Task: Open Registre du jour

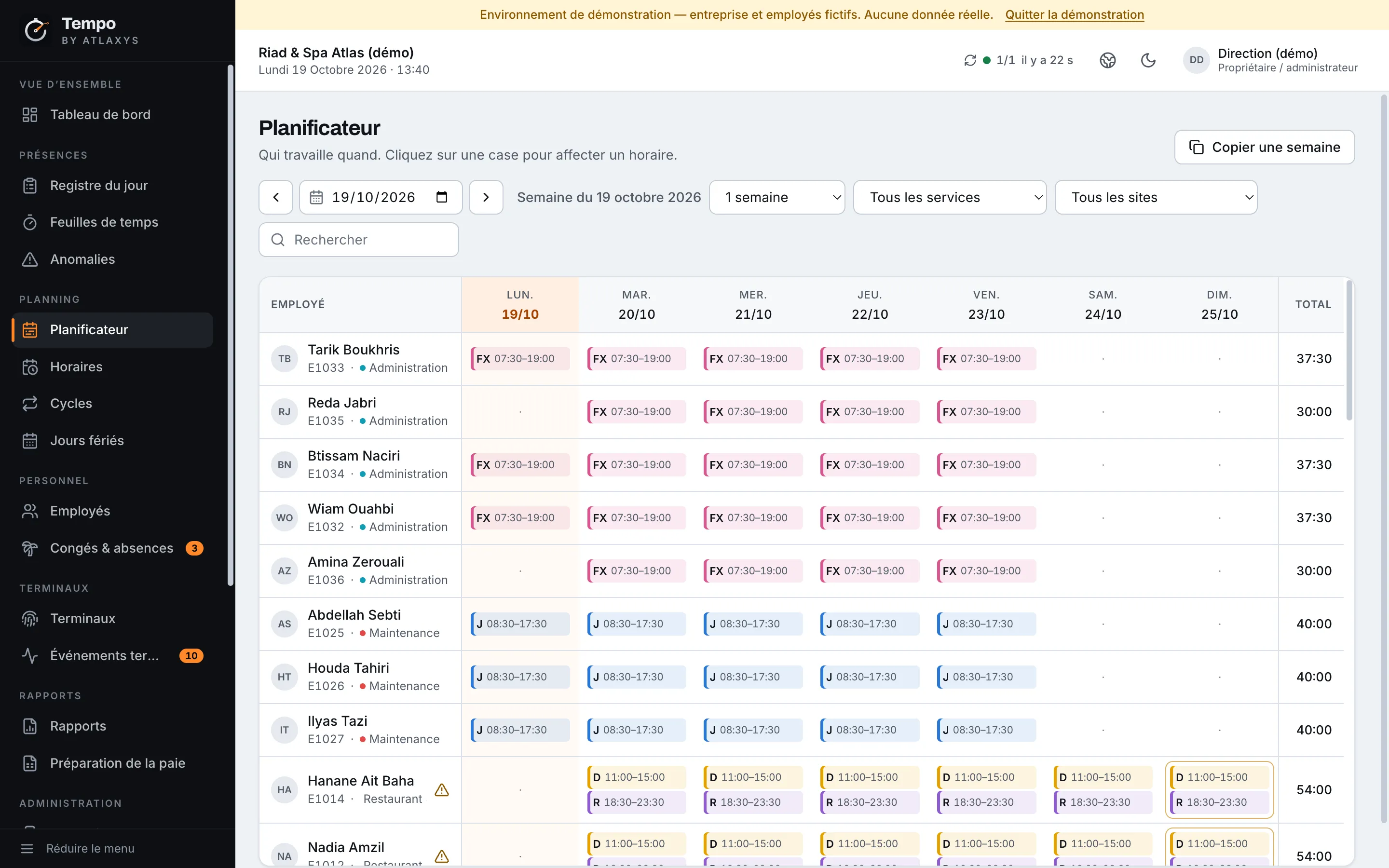Action: [x=112, y=186]
